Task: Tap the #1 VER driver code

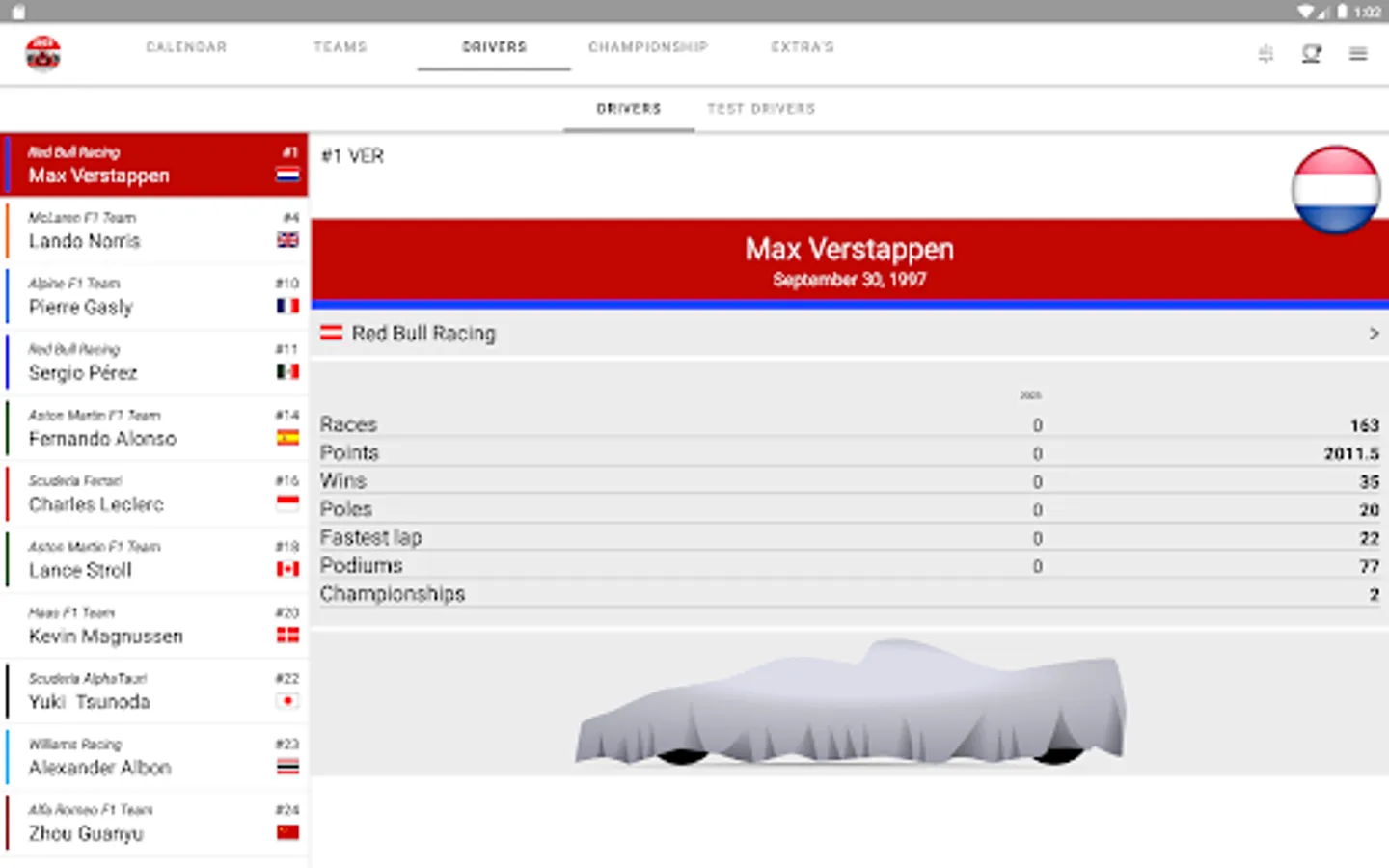Action: (x=352, y=156)
